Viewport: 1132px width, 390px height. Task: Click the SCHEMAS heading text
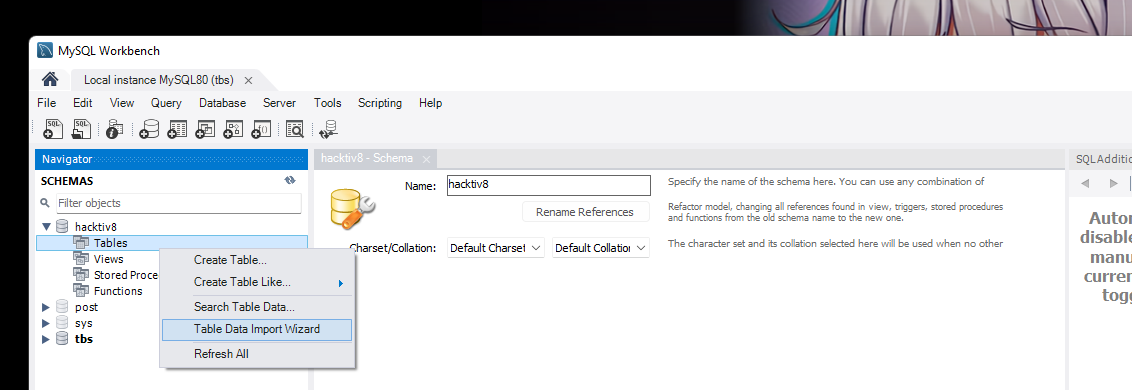coord(67,181)
